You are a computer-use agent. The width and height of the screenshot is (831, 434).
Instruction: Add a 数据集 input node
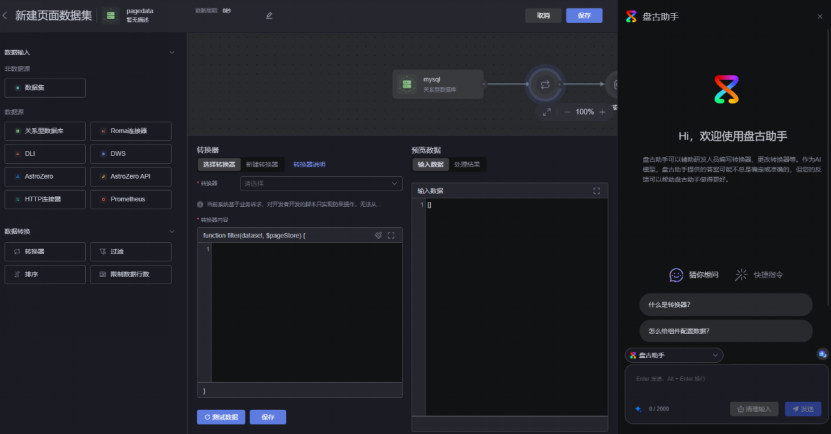[x=45, y=88]
